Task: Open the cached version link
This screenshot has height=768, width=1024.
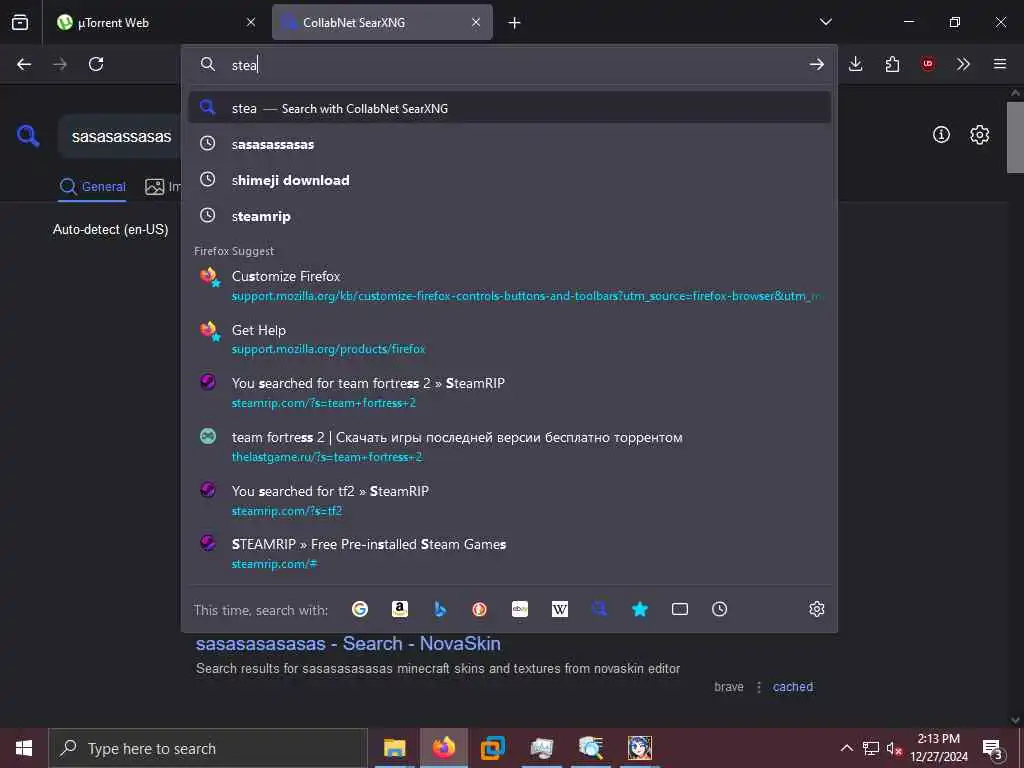Action: 793,687
